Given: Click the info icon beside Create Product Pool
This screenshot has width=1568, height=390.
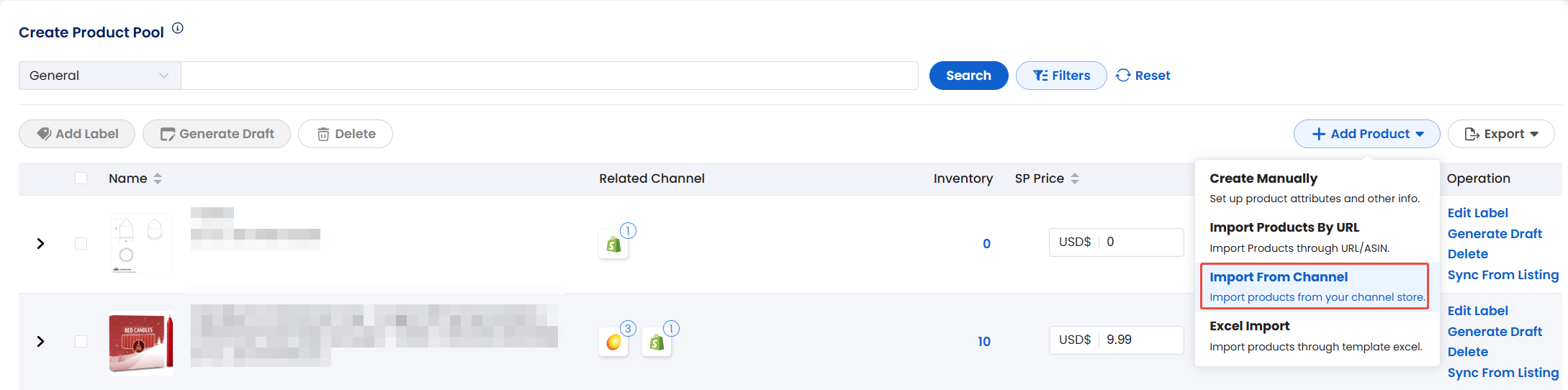Looking at the screenshot, I should (x=178, y=29).
